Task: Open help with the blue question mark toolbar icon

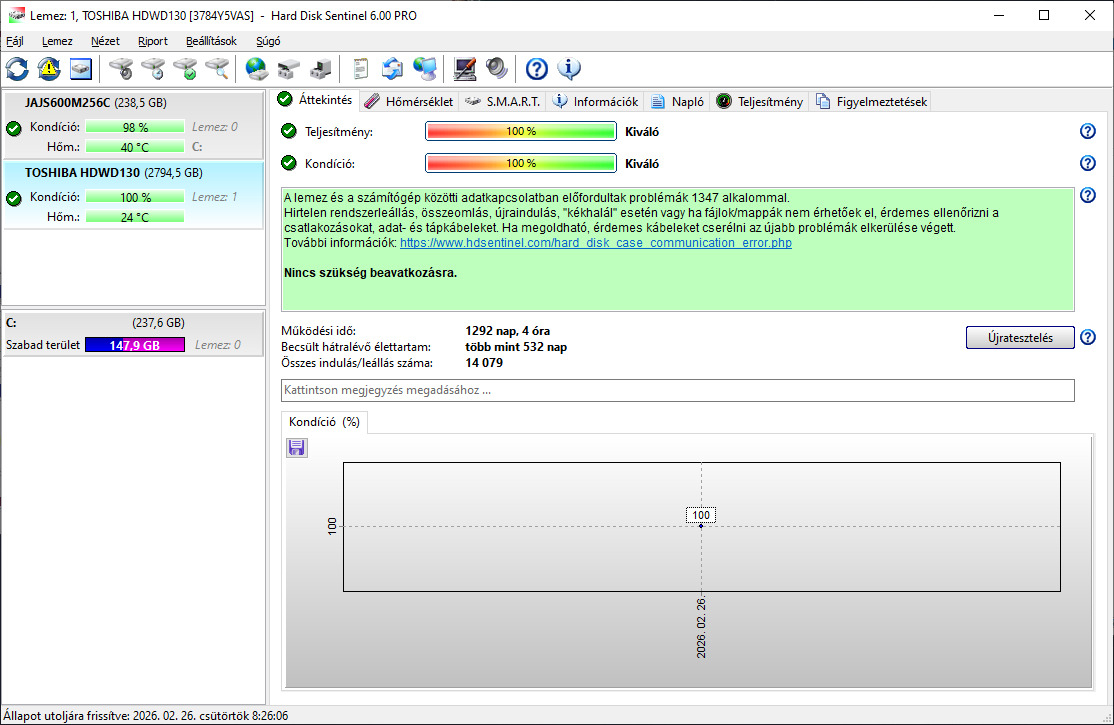Action: point(537,69)
